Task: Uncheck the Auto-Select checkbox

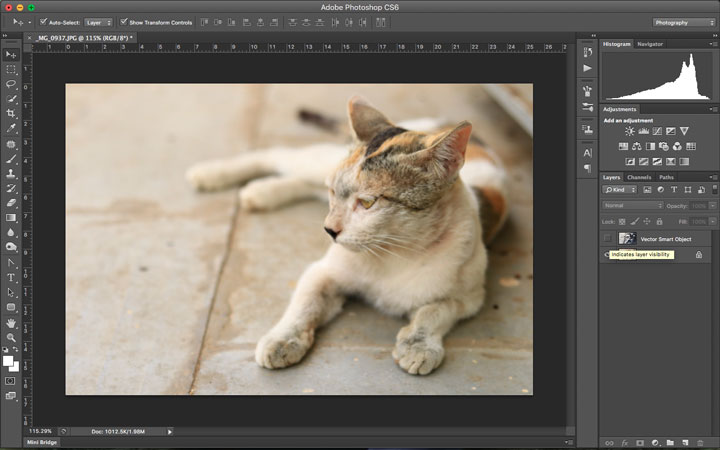Action: [43, 21]
